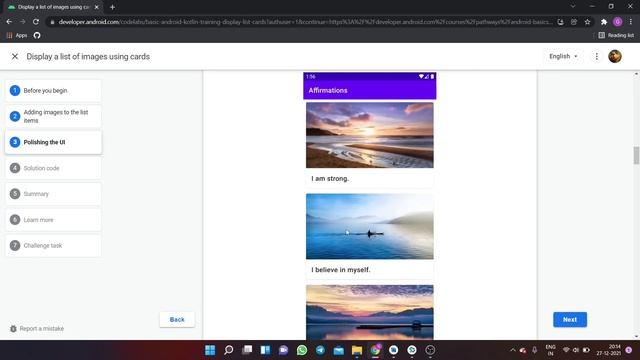Open Widgets from the taskbar

pos(265,350)
